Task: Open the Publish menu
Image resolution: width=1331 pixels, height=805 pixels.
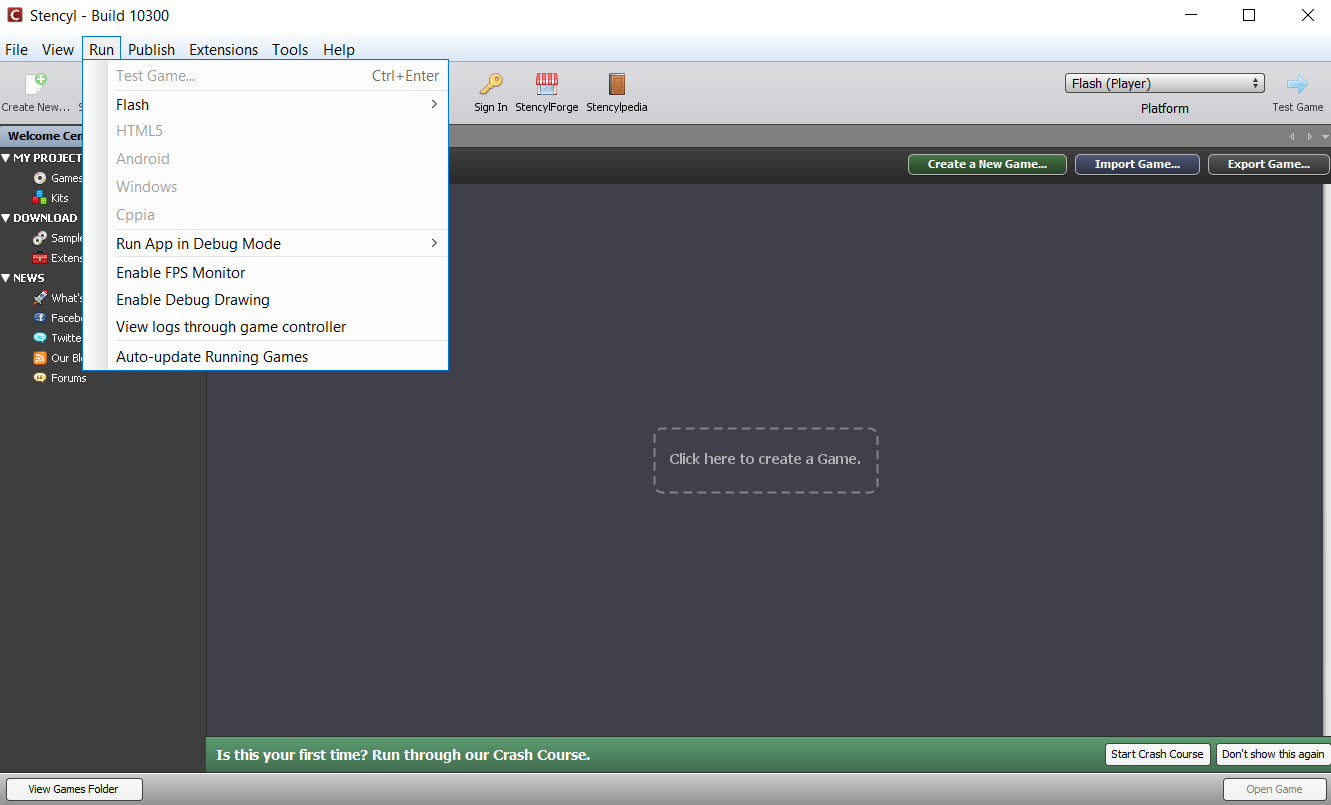Action: (x=151, y=49)
